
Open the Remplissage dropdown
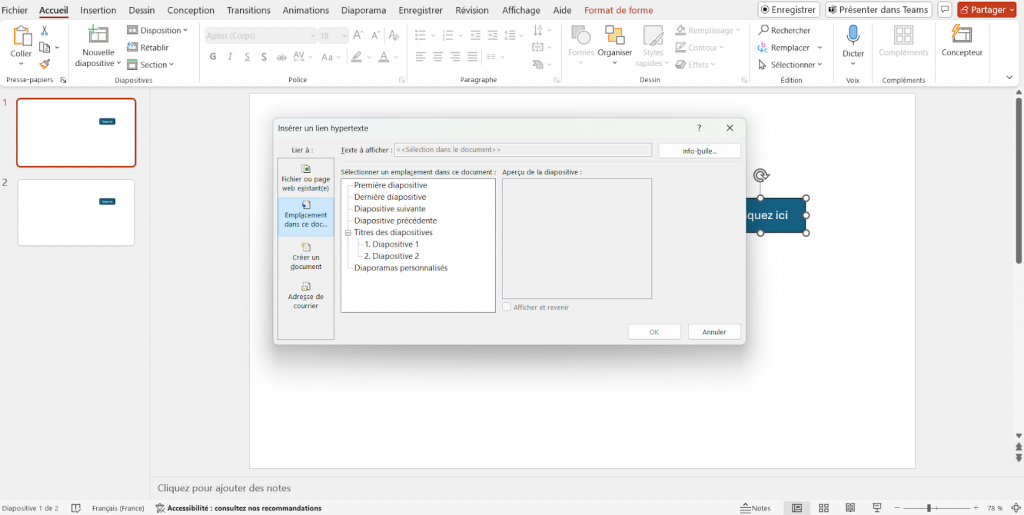tap(707, 30)
